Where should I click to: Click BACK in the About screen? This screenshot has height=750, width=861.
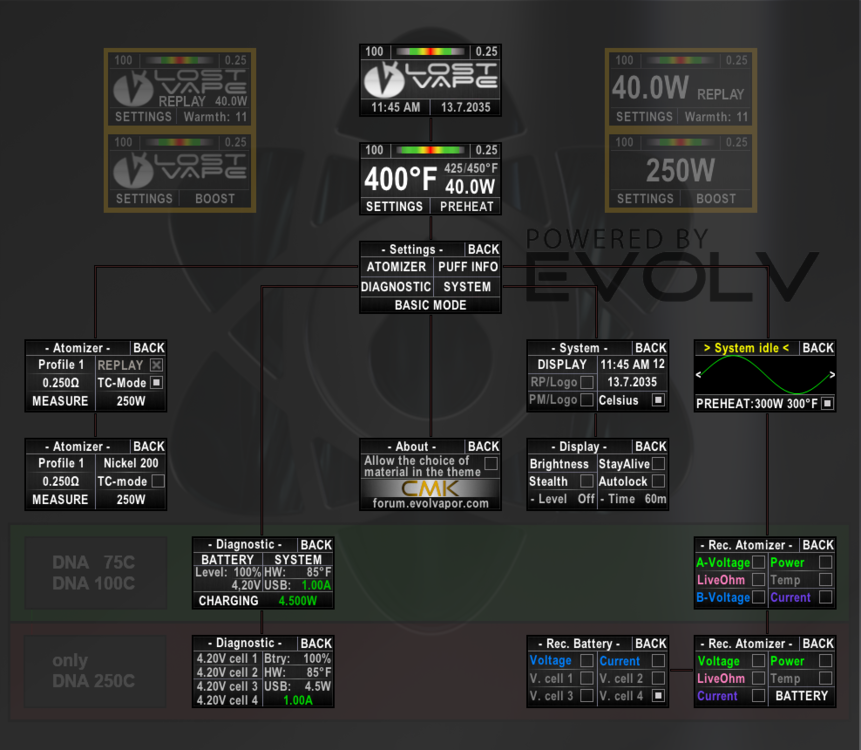point(483,446)
